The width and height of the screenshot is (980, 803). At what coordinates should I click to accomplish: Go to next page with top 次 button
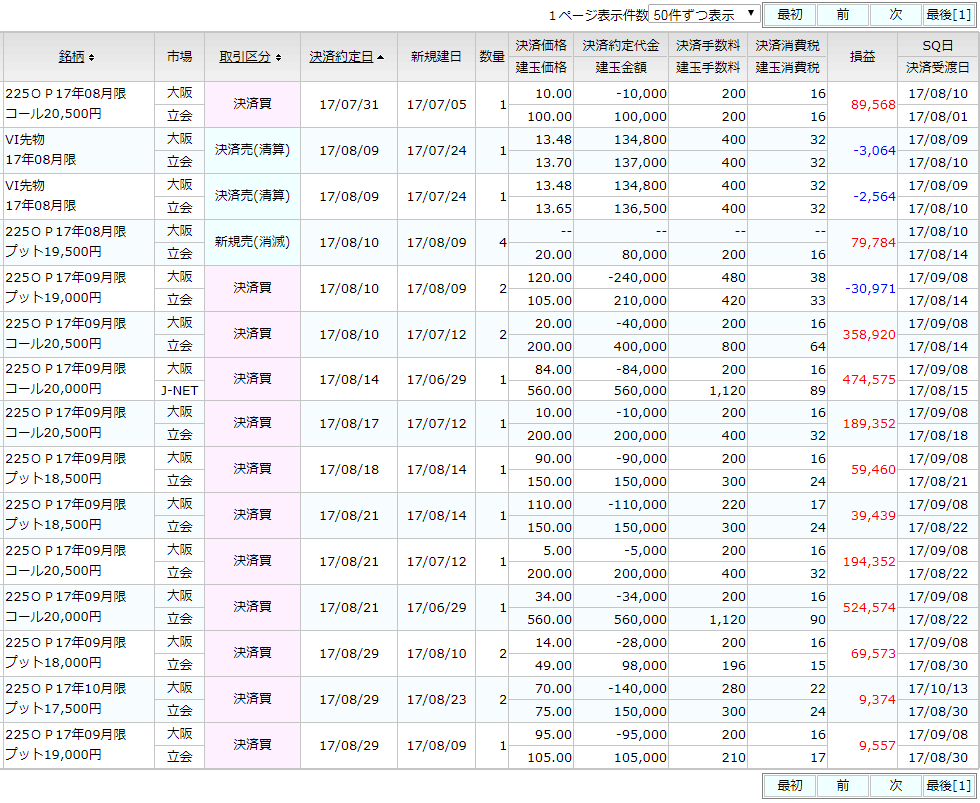[x=895, y=15]
